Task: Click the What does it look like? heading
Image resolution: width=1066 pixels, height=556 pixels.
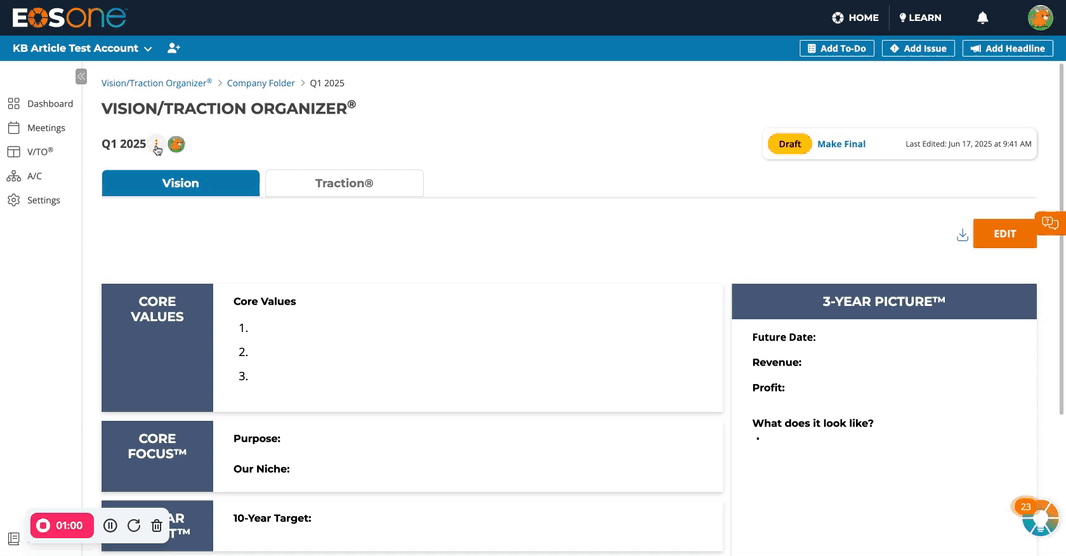Action: [812, 423]
